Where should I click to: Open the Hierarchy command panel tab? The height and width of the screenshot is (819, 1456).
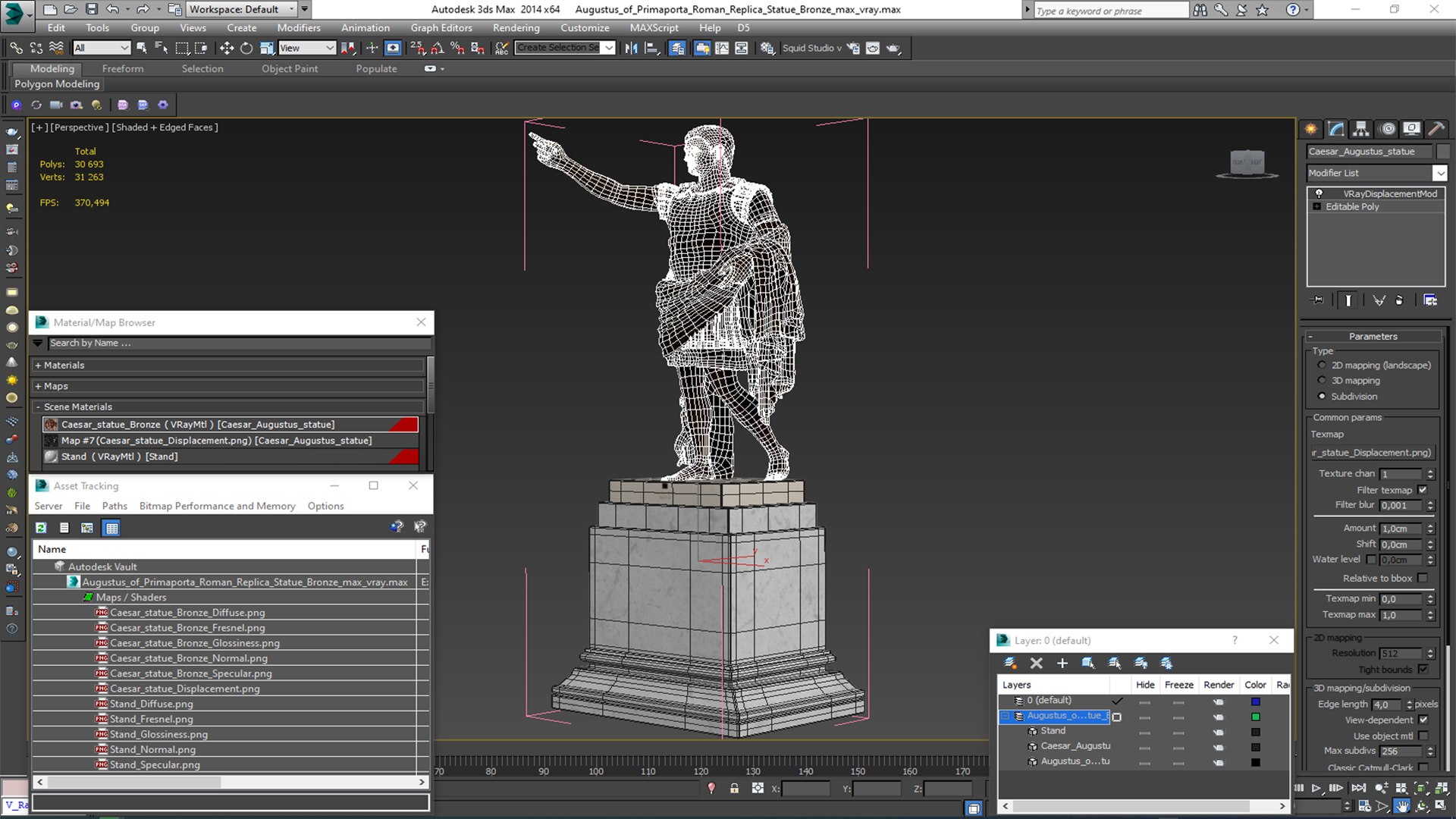point(1361,129)
